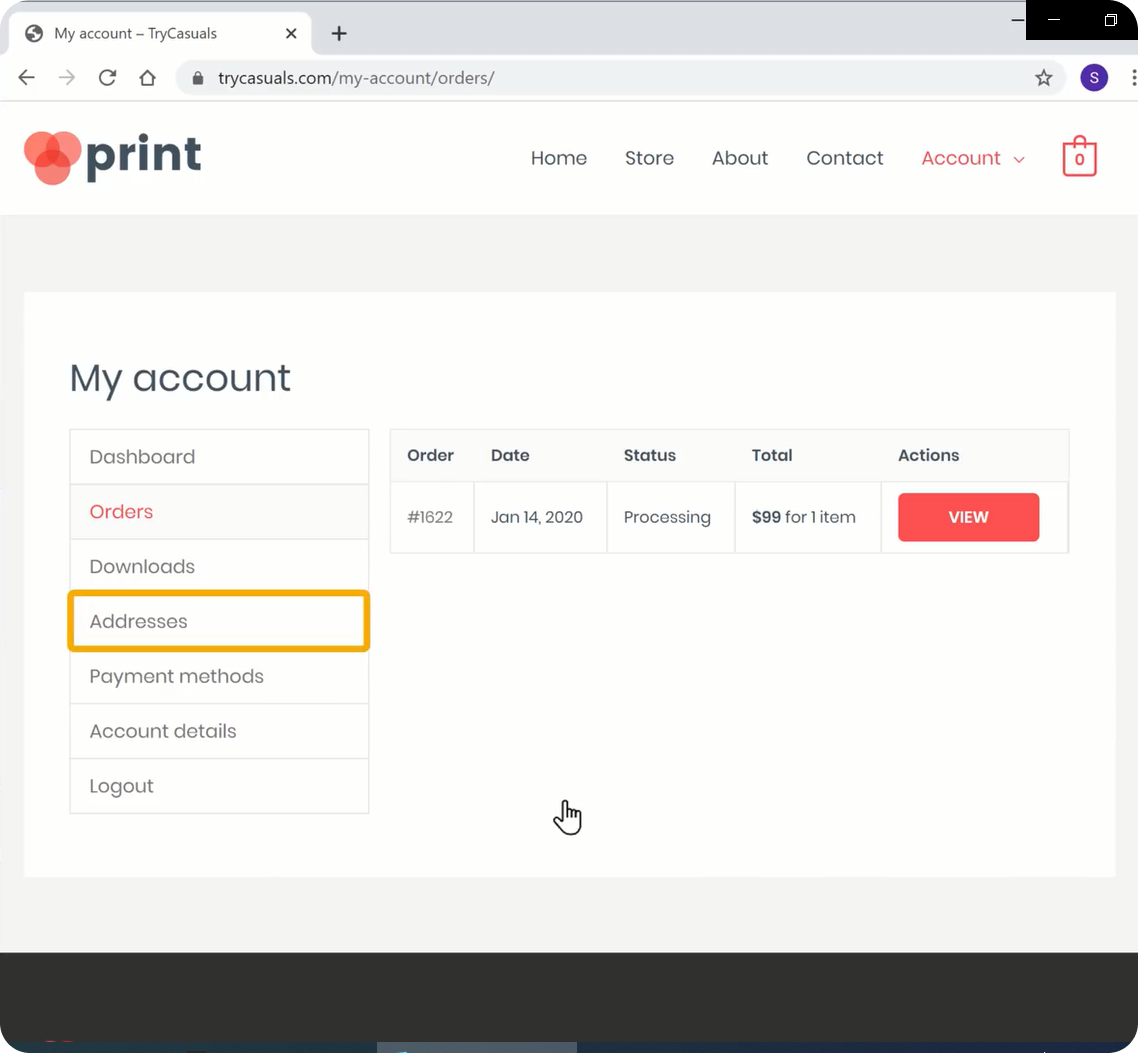Open Orders in account sidebar

[219, 512]
